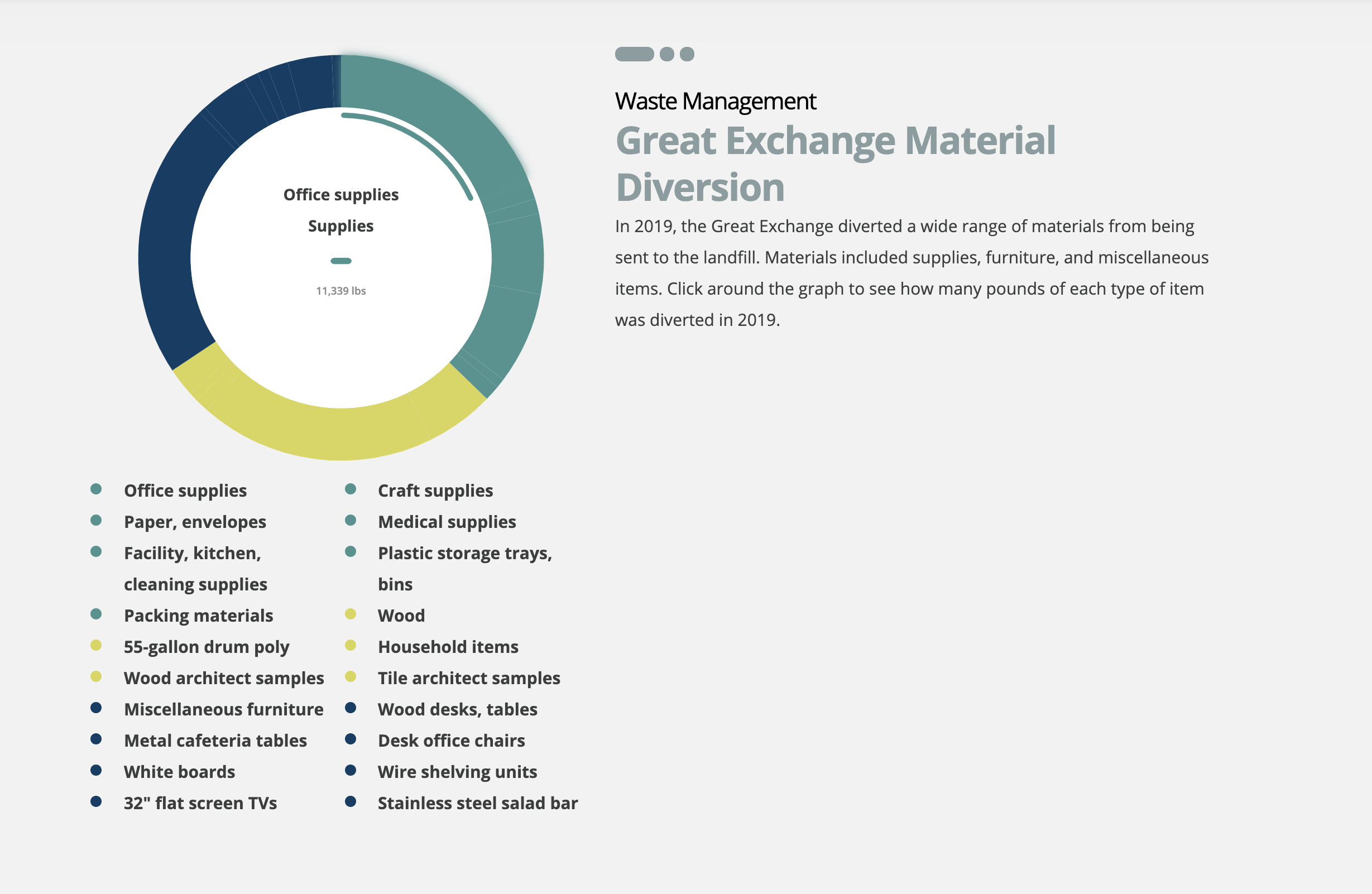Click the navy dot beside Stainless steel salad bar
Viewport: 1372px width, 894px height.
pyautogui.click(x=351, y=802)
